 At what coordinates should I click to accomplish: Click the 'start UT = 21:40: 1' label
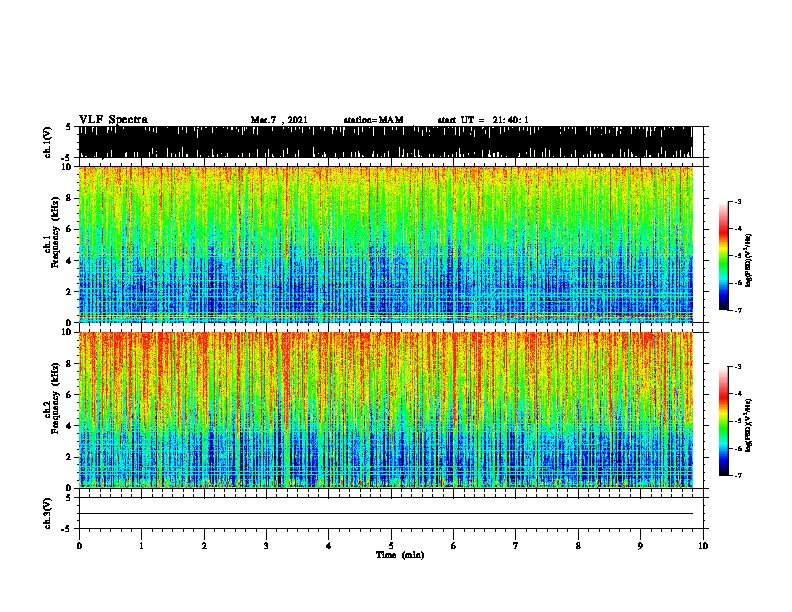pyautogui.click(x=483, y=120)
